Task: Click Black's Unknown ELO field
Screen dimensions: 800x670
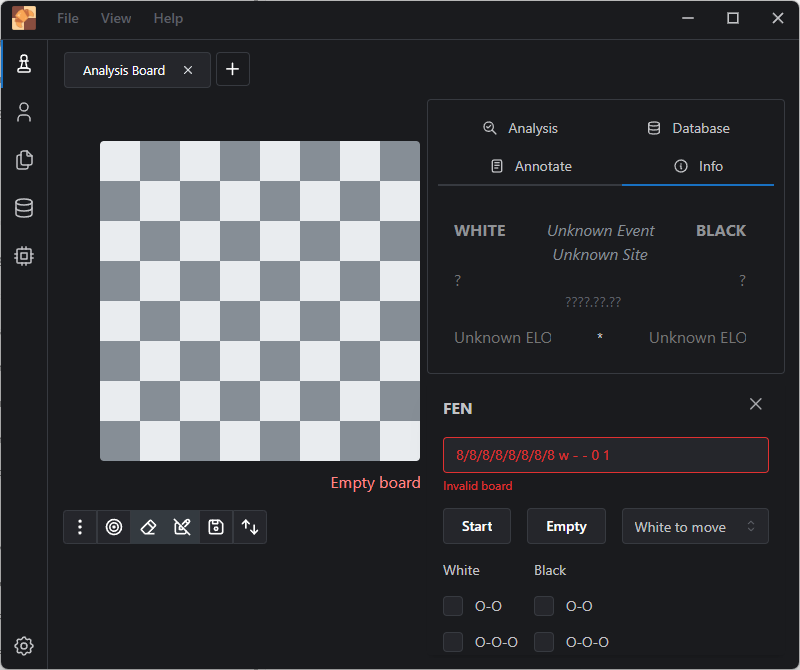Action: (x=697, y=338)
